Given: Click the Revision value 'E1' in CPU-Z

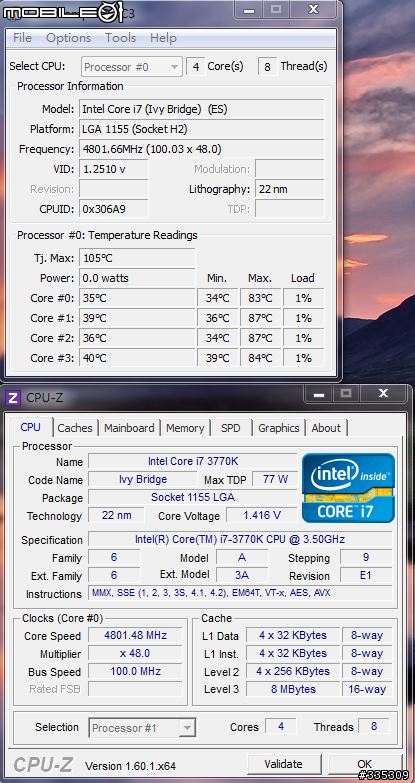Looking at the screenshot, I should [366, 575].
